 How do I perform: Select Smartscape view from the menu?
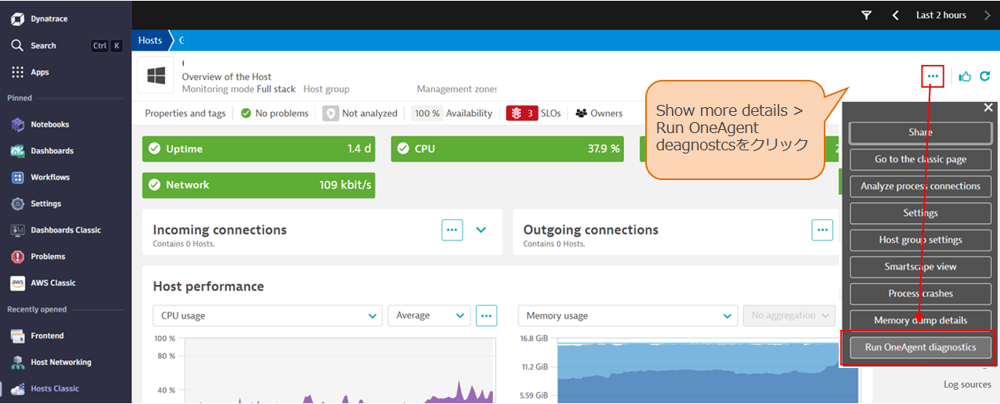pyautogui.click(x=919, y=267)
